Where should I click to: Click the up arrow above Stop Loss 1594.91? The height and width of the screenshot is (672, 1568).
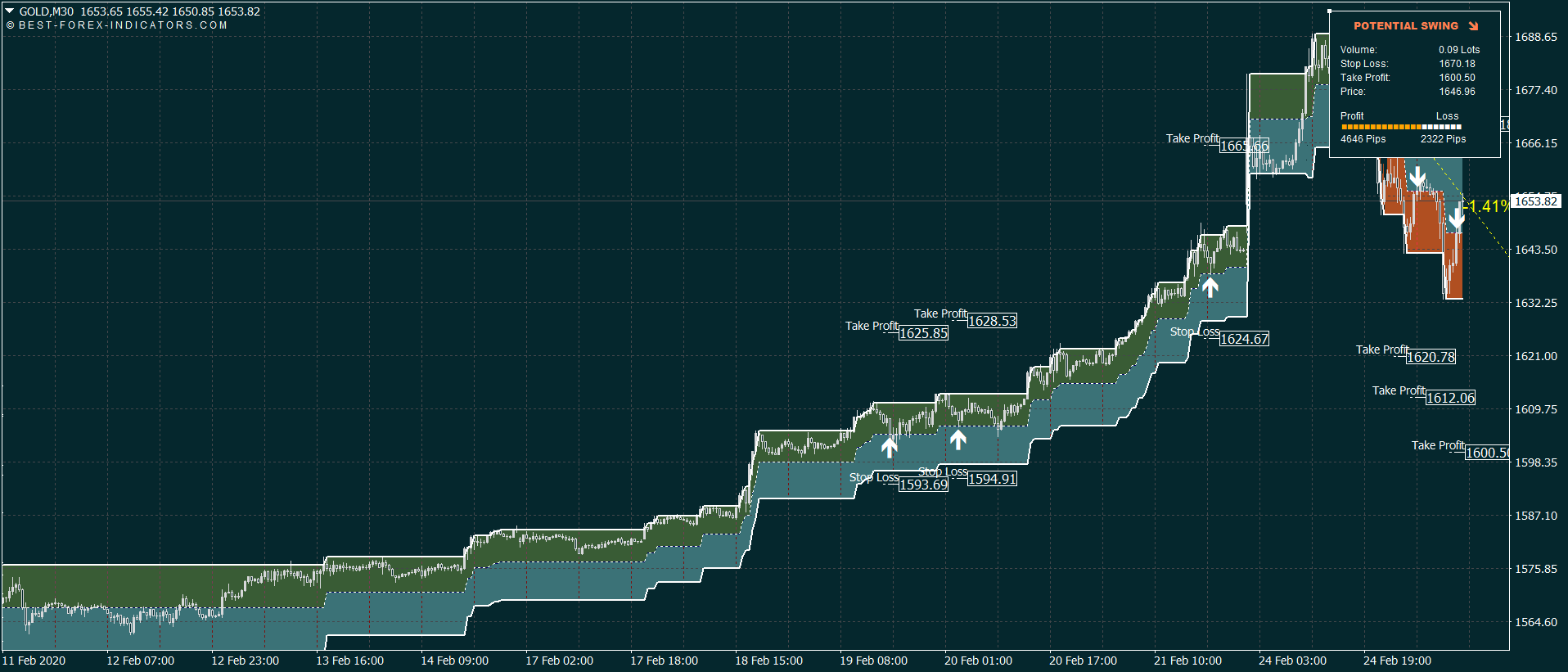958,440
